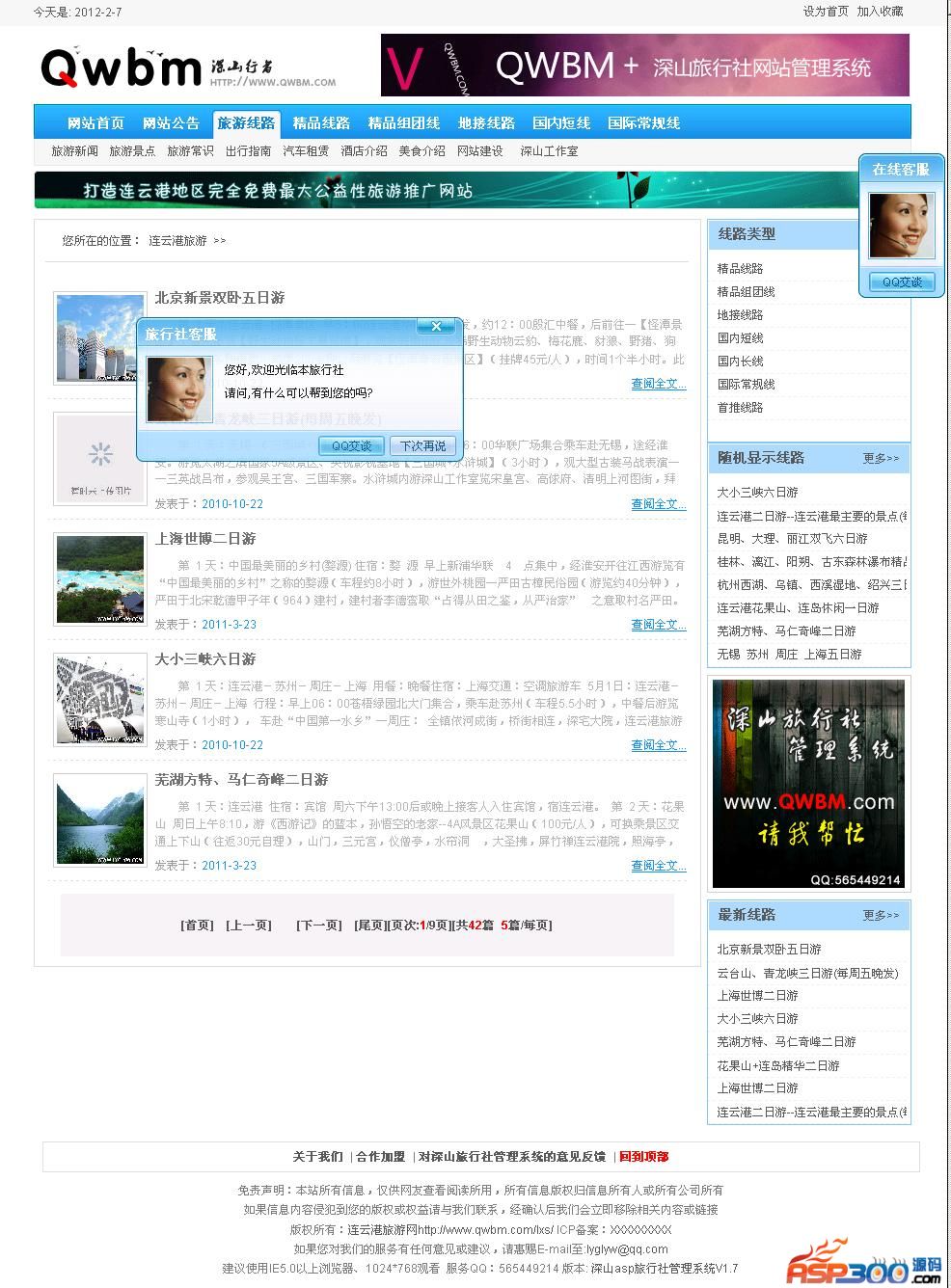The height and width of the screenshot is (1288, 951).
Task: Select 首推线路 in 线路类型 sidebar
Action: click(740, 408)
